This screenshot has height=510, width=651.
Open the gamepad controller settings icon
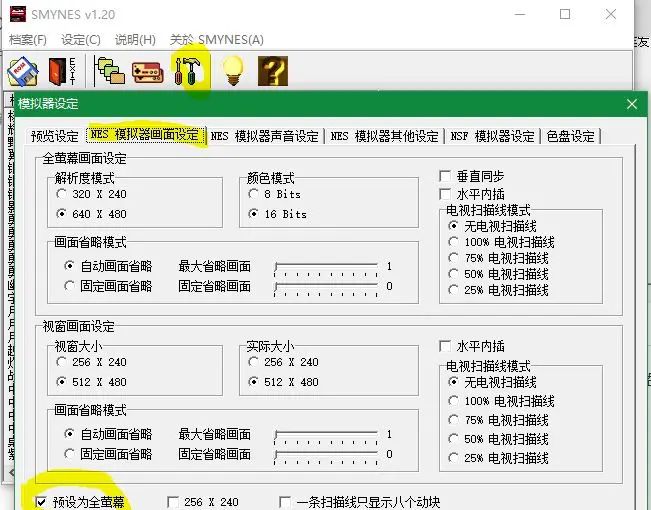[x=148, y=73]
